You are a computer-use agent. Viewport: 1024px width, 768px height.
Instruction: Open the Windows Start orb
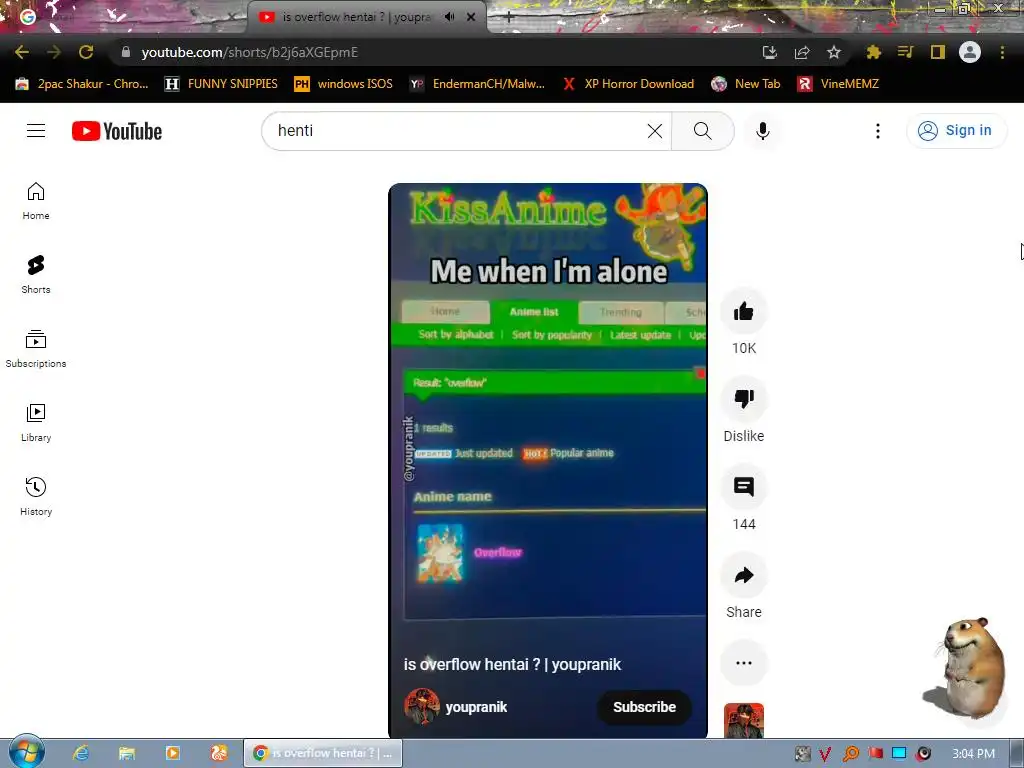[x=27, y=752]
